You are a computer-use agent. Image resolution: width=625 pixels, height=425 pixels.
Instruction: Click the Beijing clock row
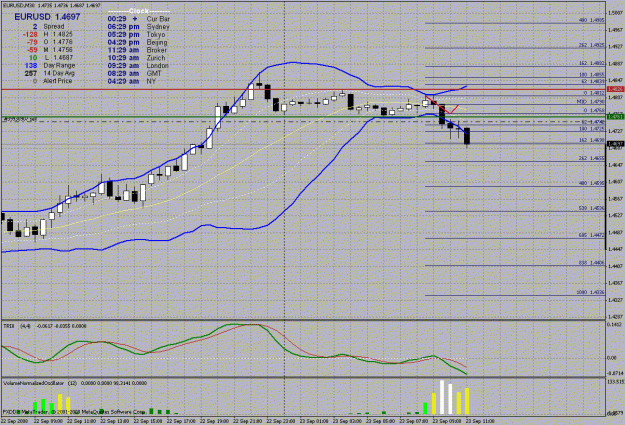pos(138,42)
